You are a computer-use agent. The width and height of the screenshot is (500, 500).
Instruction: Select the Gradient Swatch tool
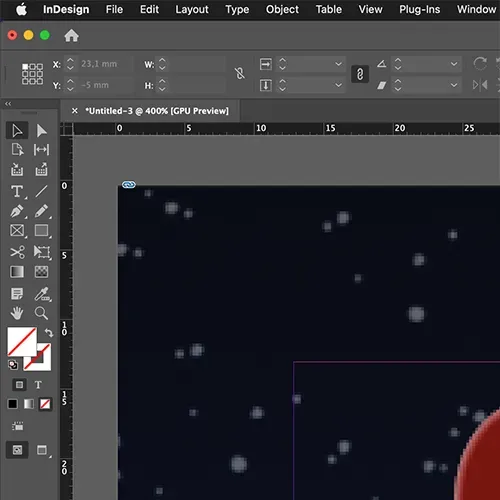click(x=17, y=272)
